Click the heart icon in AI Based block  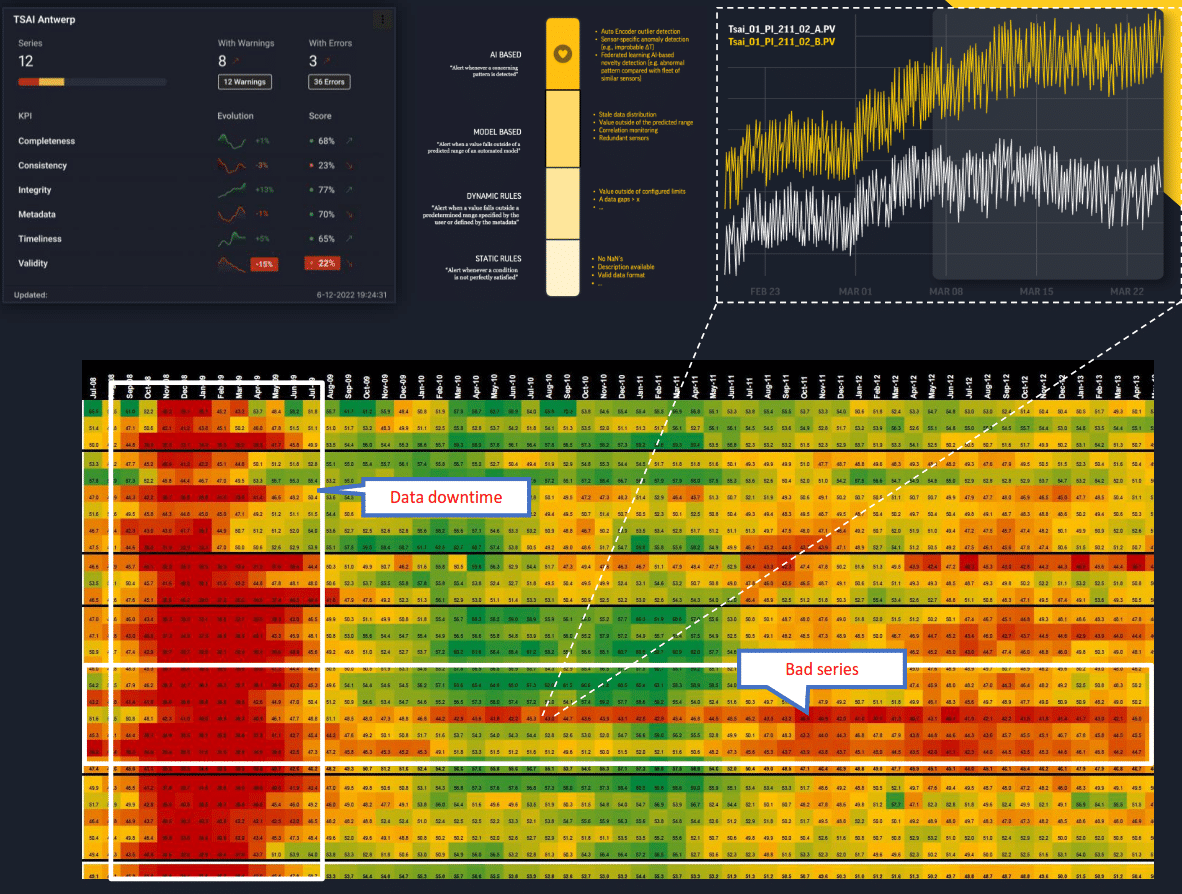tap(562, 53)
